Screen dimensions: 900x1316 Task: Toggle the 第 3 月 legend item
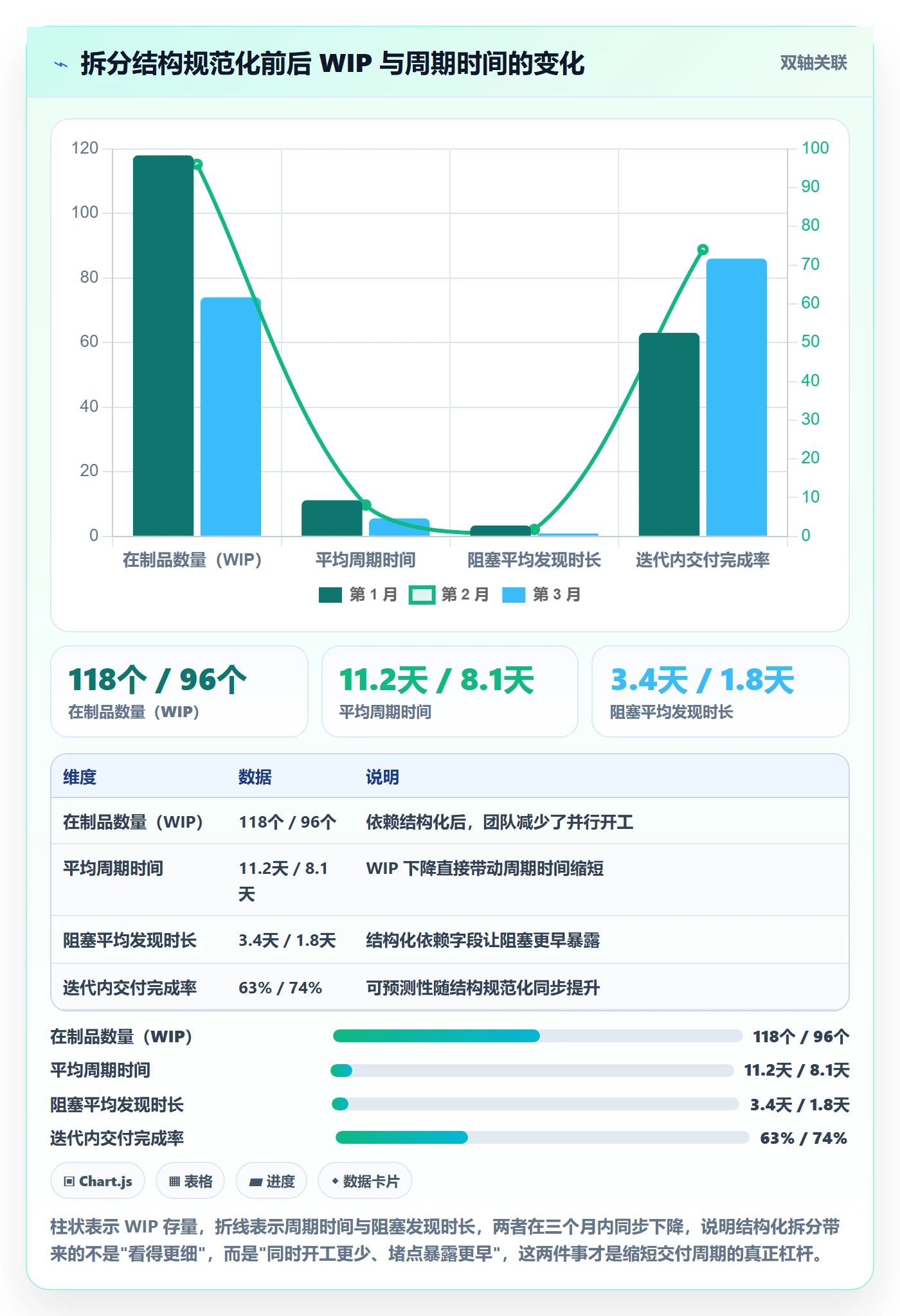click(x=541, y=595)
